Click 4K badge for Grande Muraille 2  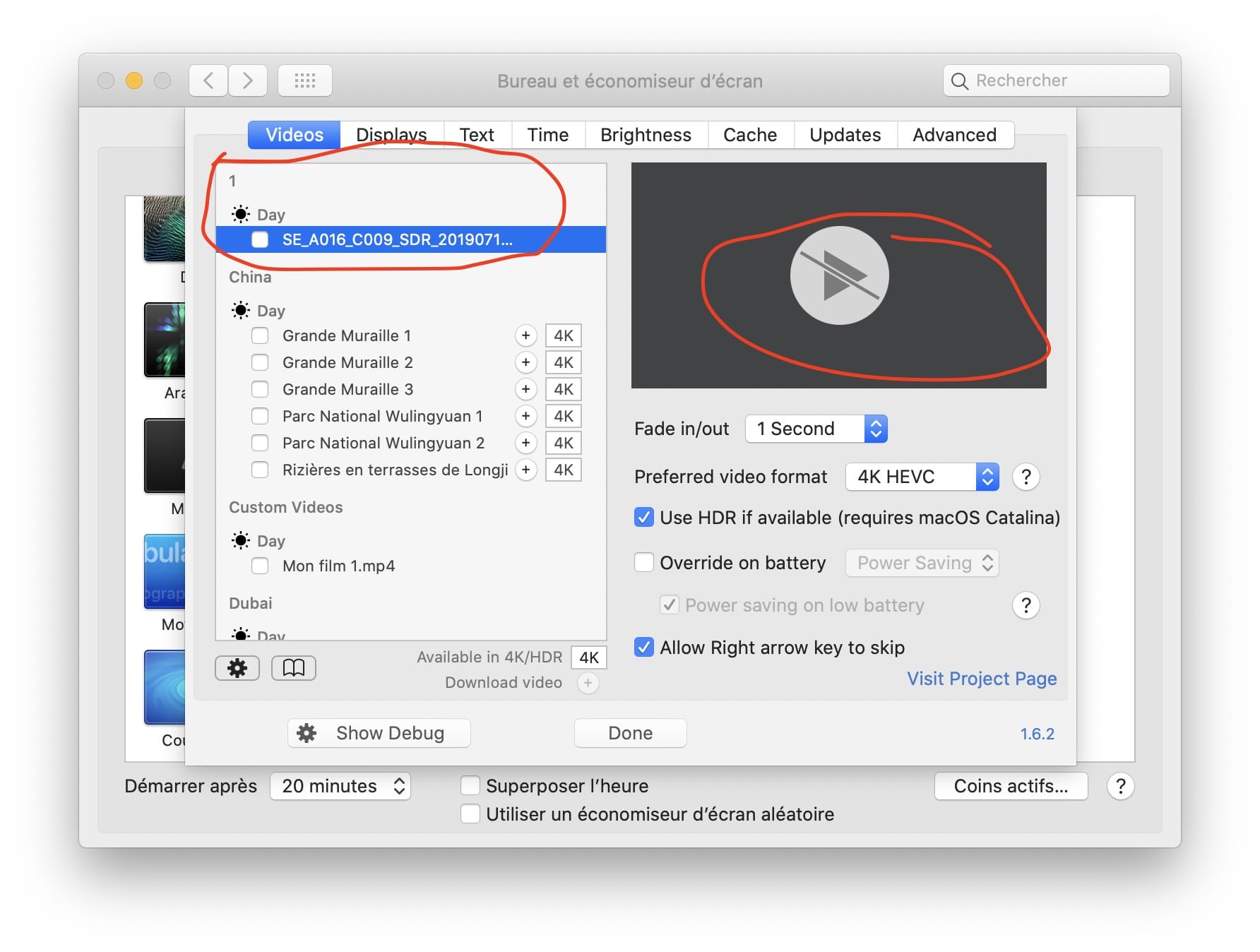[x=564, y=362]
